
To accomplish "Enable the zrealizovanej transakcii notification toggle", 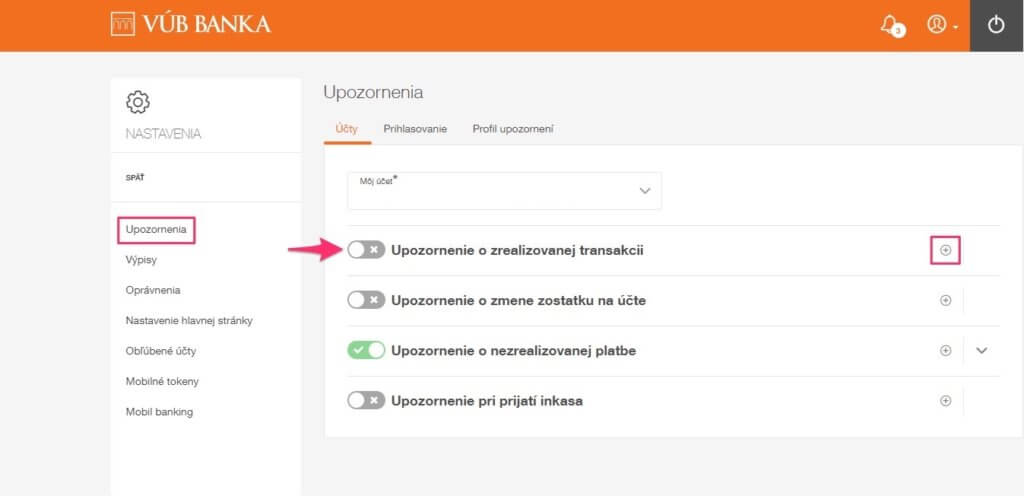I will 366,250.
